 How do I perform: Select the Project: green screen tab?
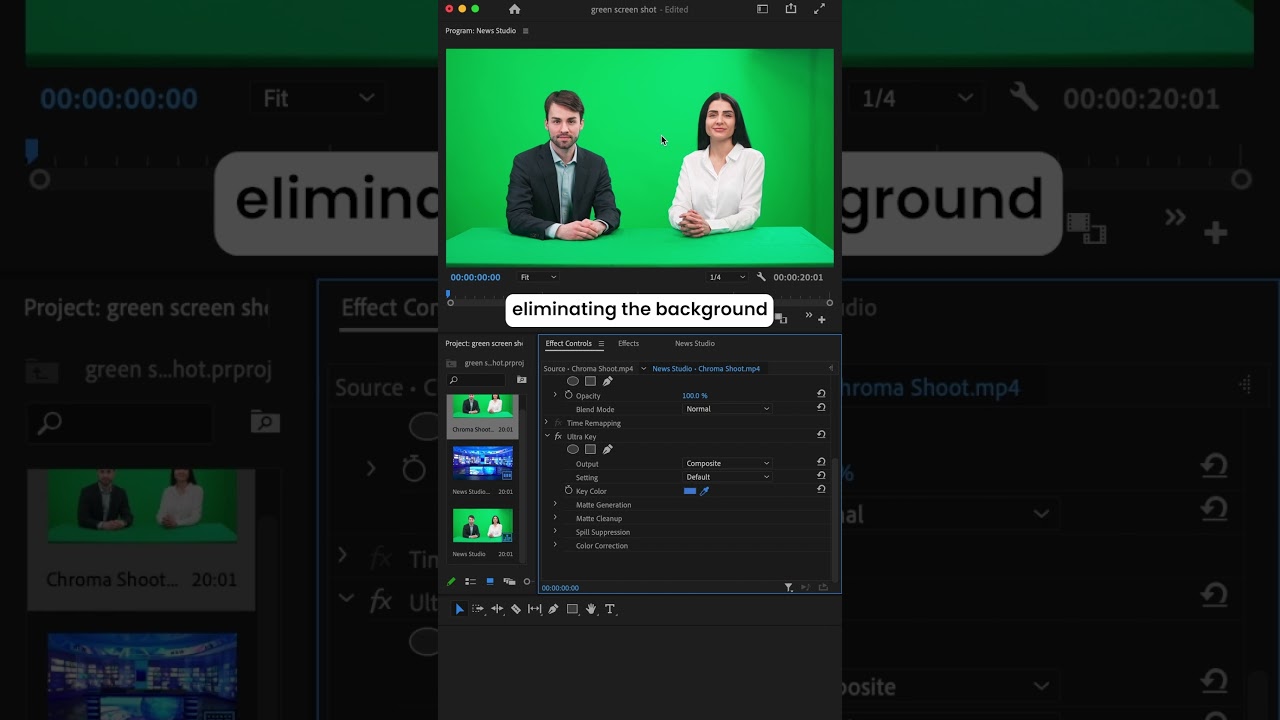tap(484, 343)
